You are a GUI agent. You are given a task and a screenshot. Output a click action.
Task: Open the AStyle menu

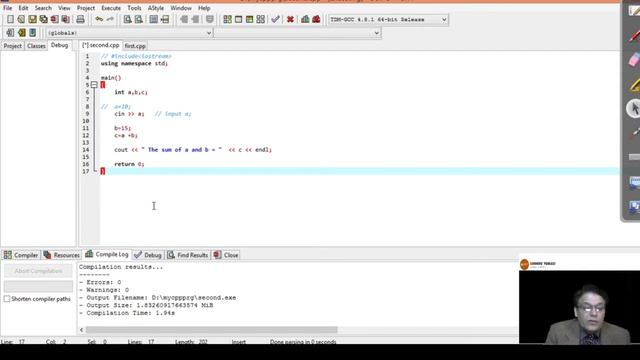(156, 8)
